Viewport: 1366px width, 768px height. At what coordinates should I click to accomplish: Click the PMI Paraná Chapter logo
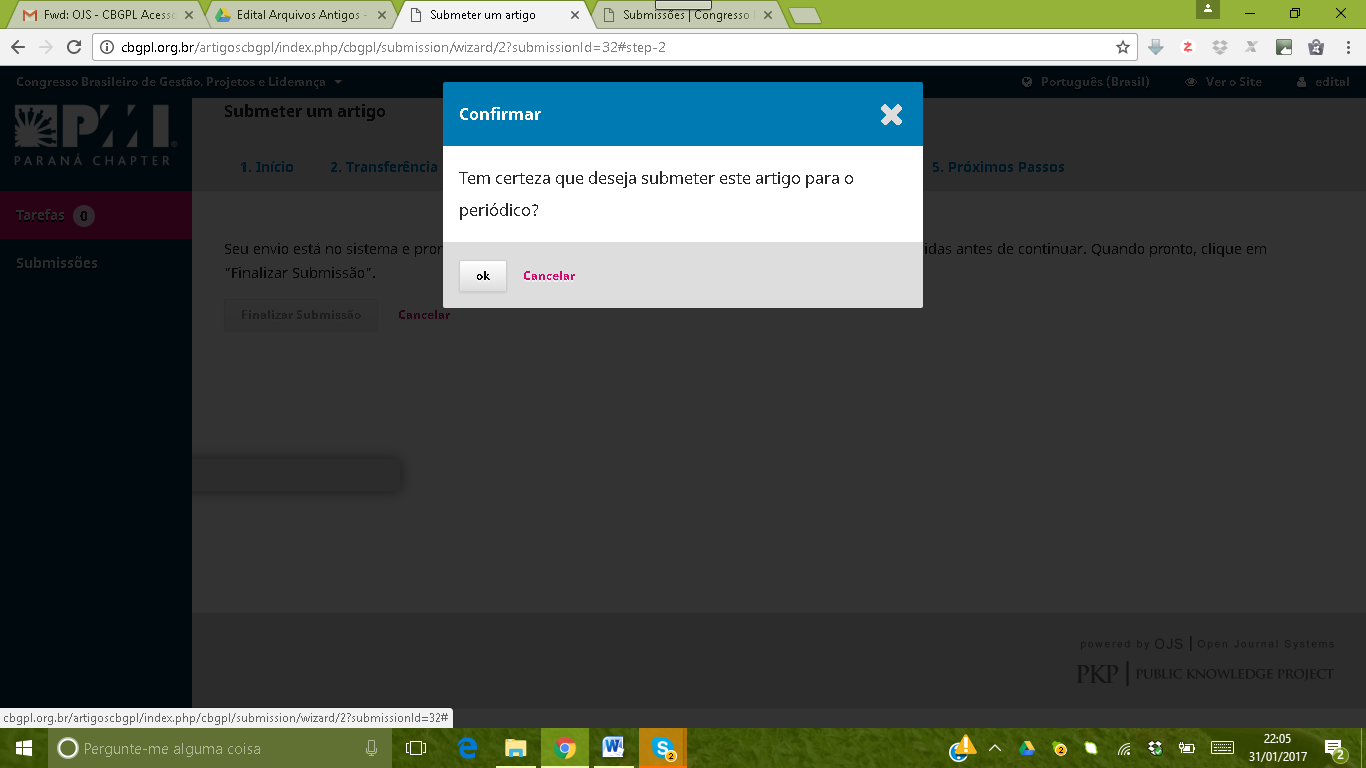point(96,134)
